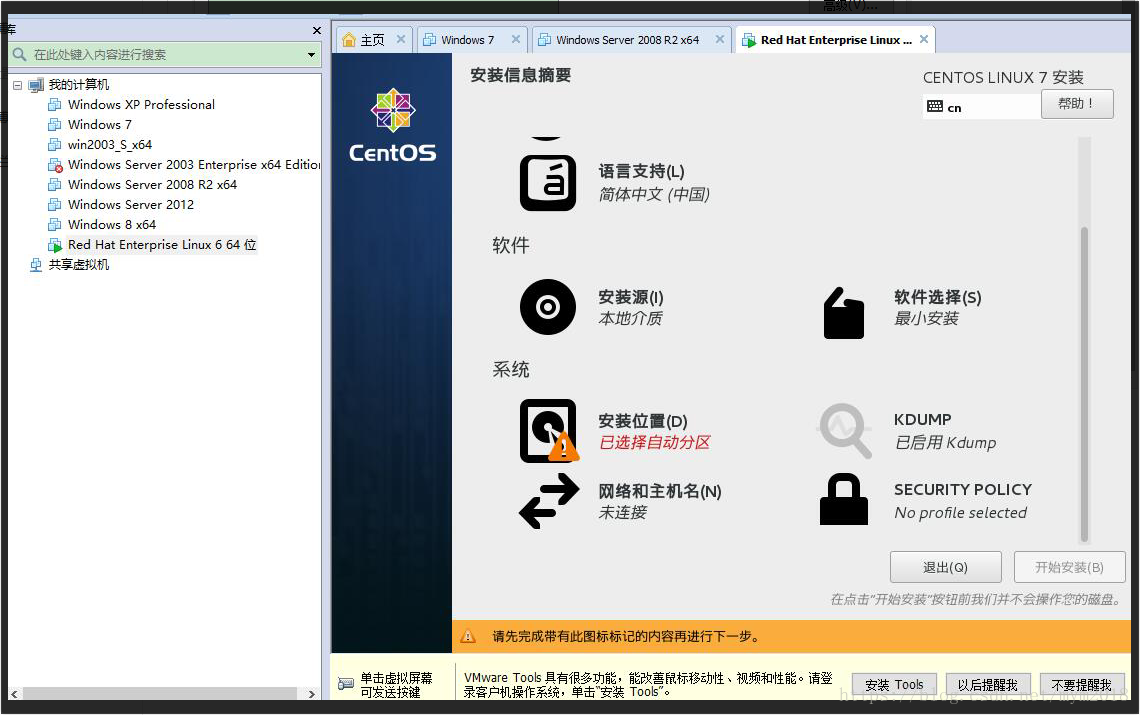Switch to the 主页 tab
This screenshot has height=715, width=1140.
coord(373,40)
